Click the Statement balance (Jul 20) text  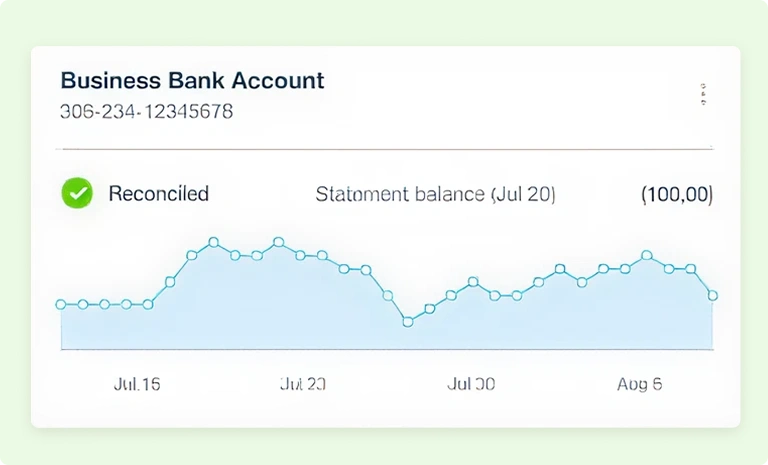435,195
